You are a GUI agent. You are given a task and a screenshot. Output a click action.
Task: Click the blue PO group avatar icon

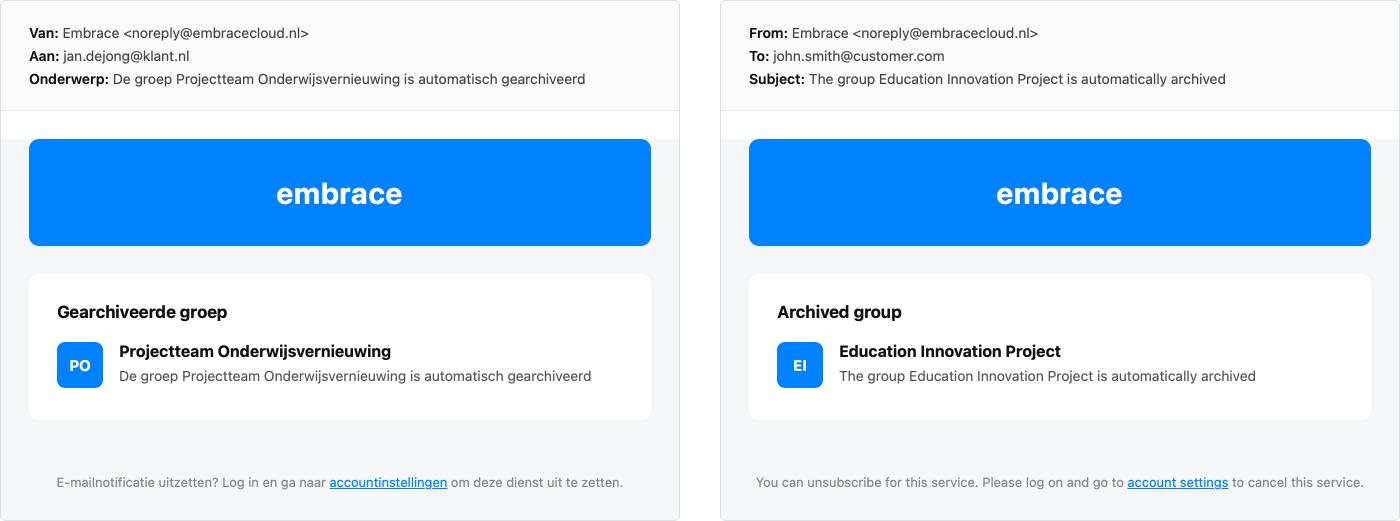pyautogui.click(x=80, y=365)
